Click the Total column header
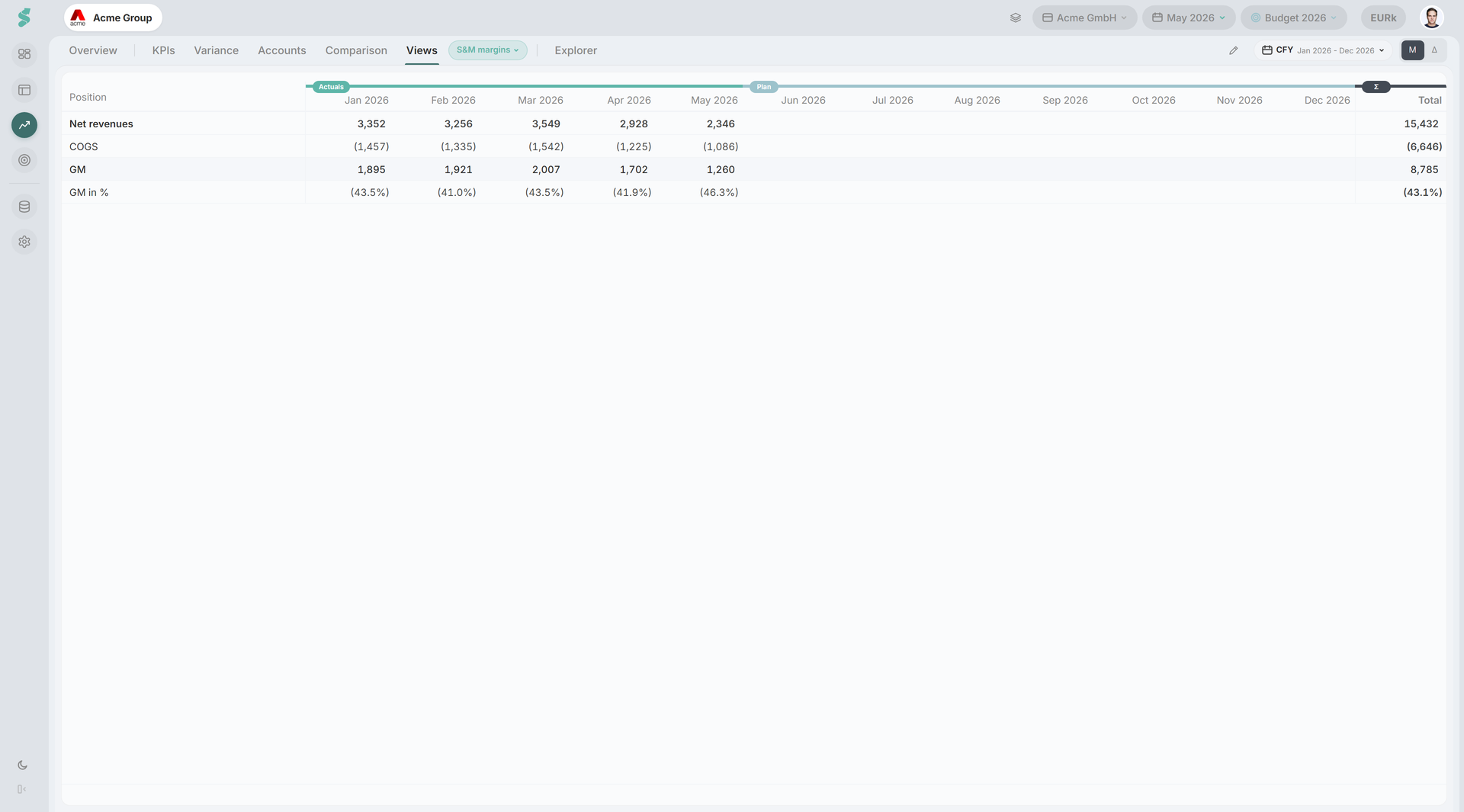 point(1430,100)
